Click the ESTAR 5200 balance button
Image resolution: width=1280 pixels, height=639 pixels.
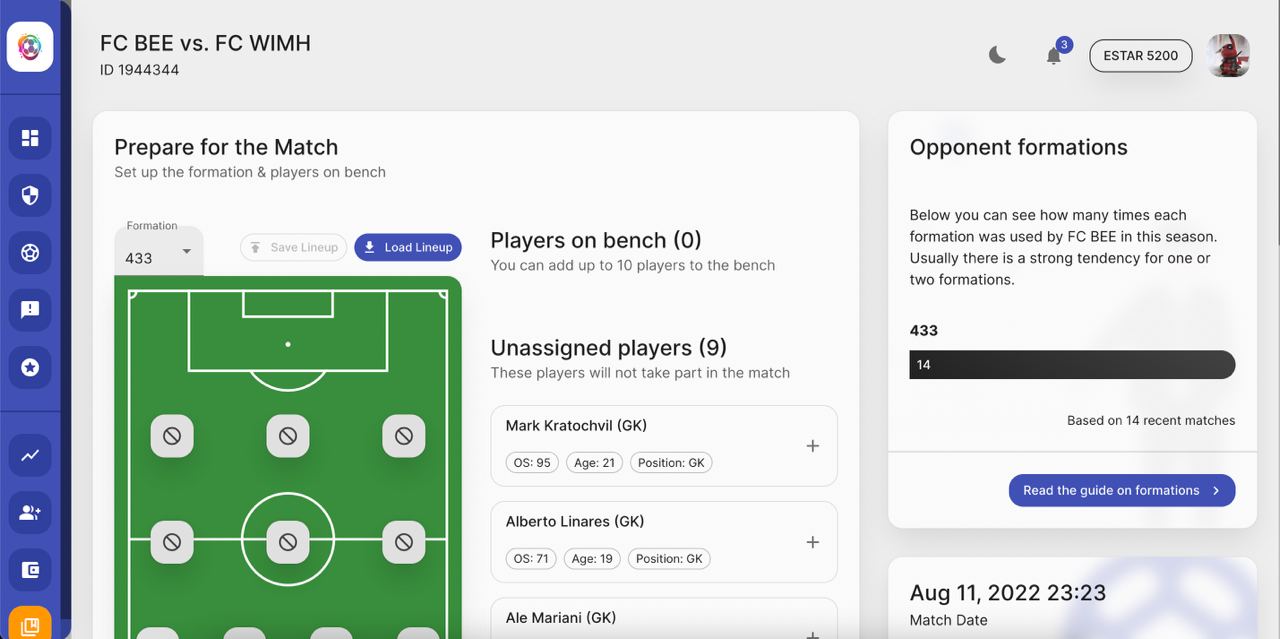1140,56
